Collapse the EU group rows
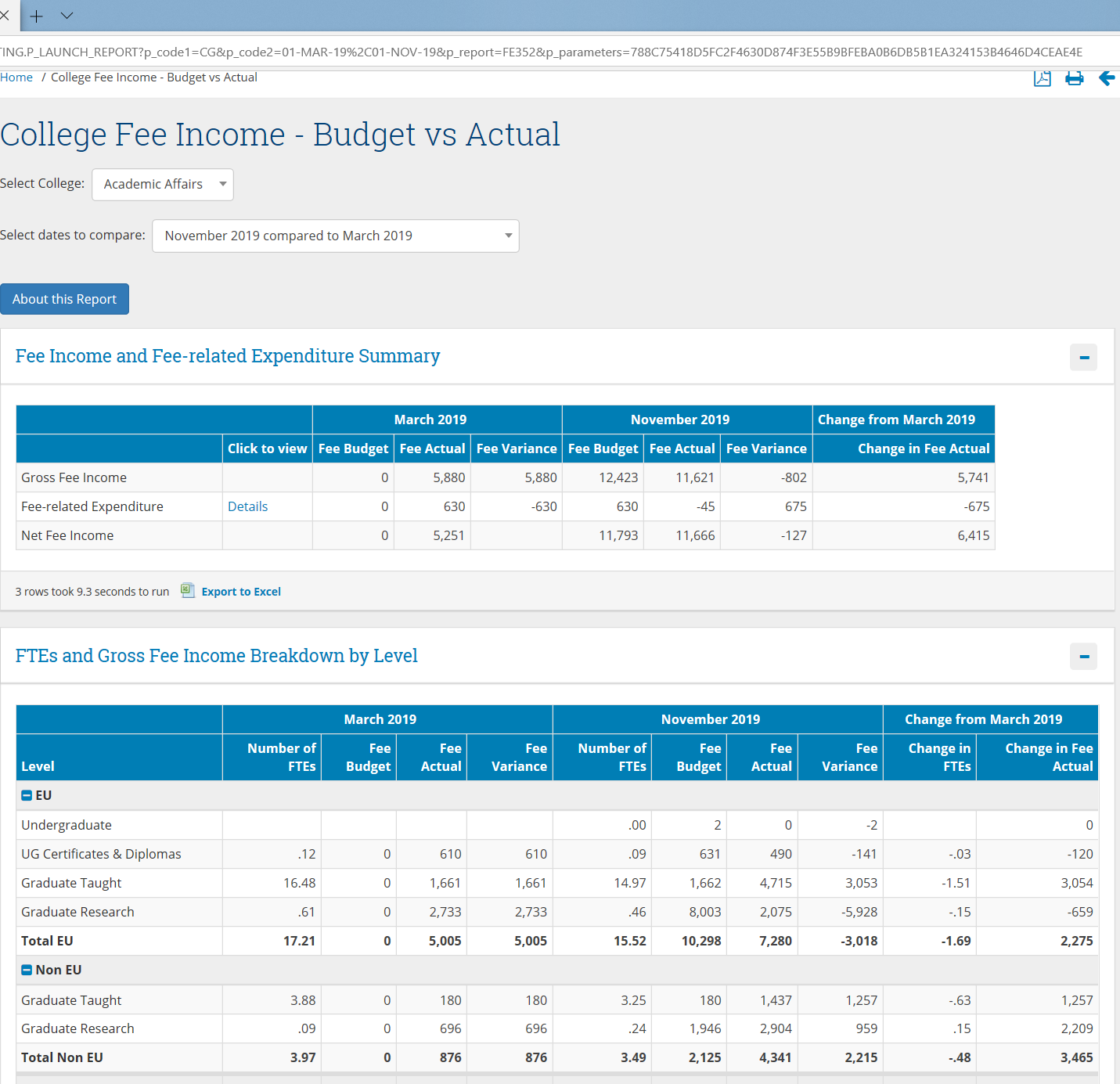This screenshot has height=1084, width=1120. pos(27,796)
